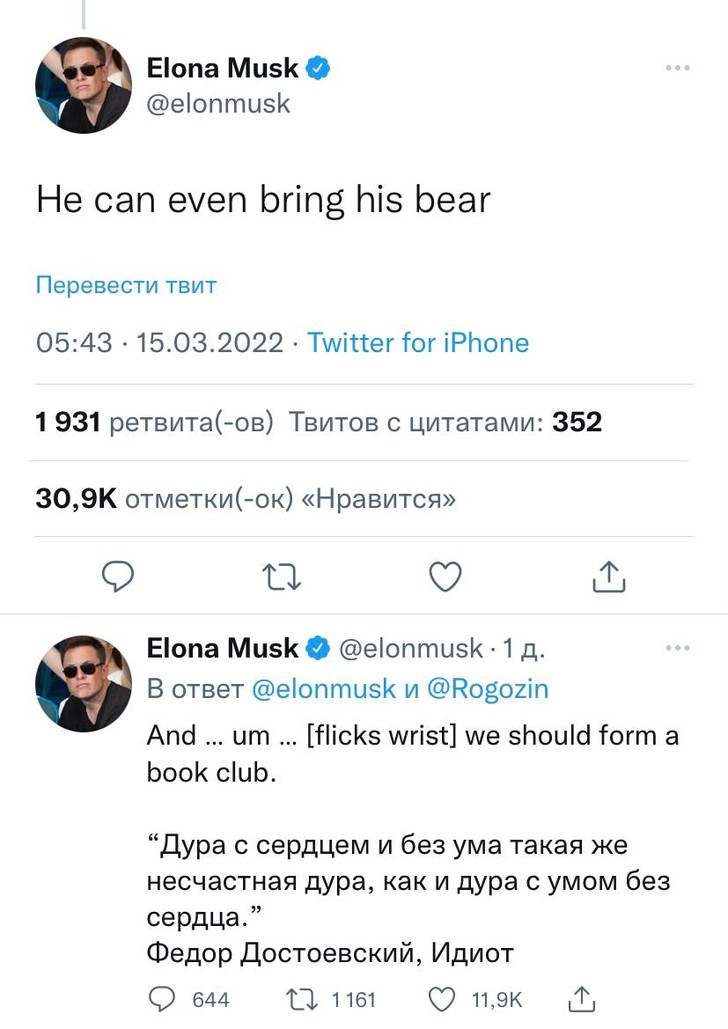Retweet the main 'bear' tweet
Screen dimensions: 728x1029
point(281,576)
